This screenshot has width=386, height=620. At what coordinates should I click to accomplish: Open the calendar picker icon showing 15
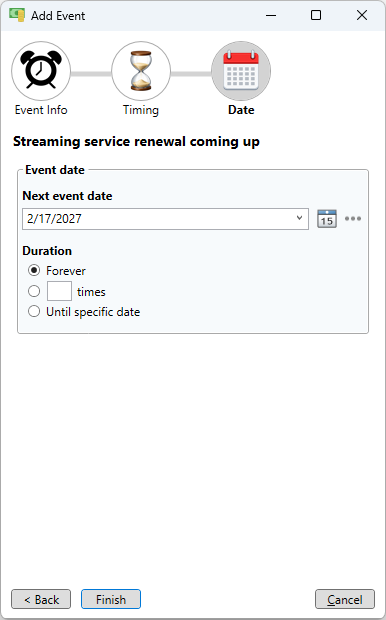[x=327, y=219]
